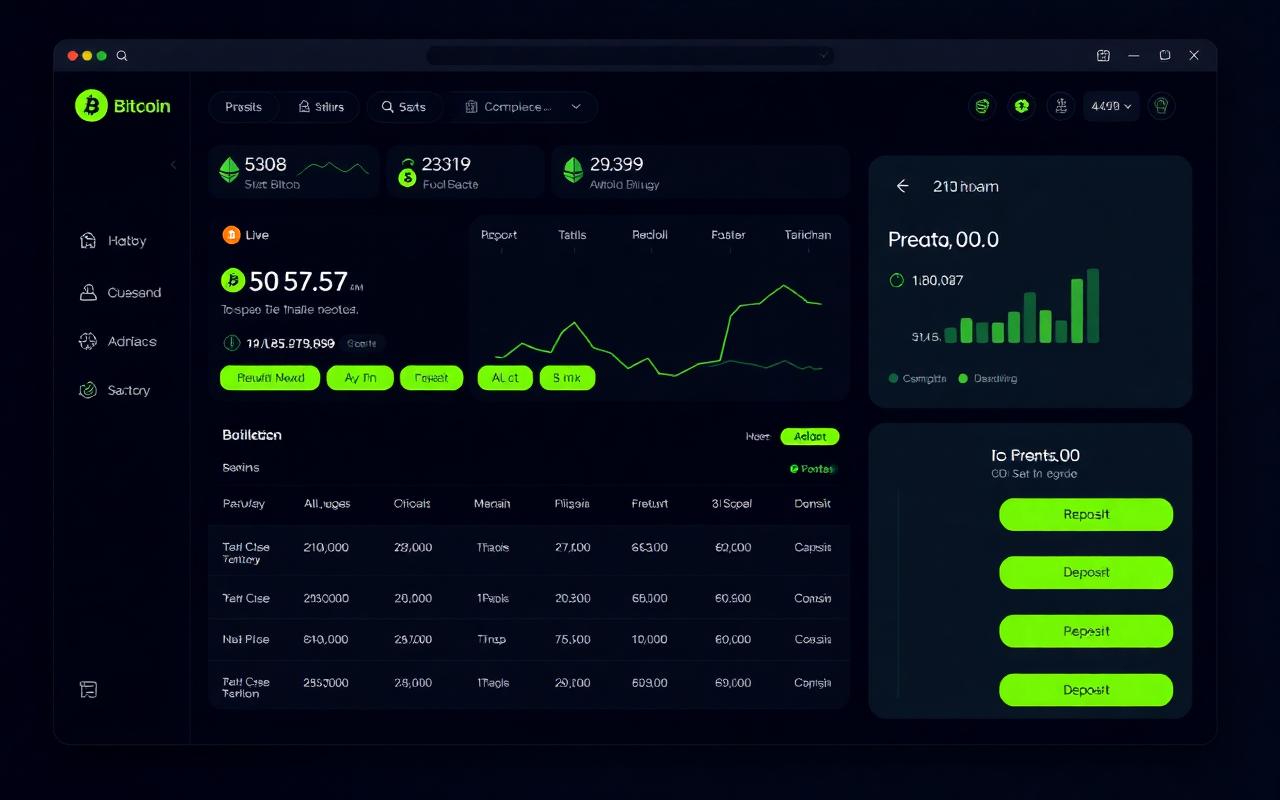Click the Bitcoin logo in the sidebar
The width and height of the screenshot is (1280, 800).
coord(94,105)
